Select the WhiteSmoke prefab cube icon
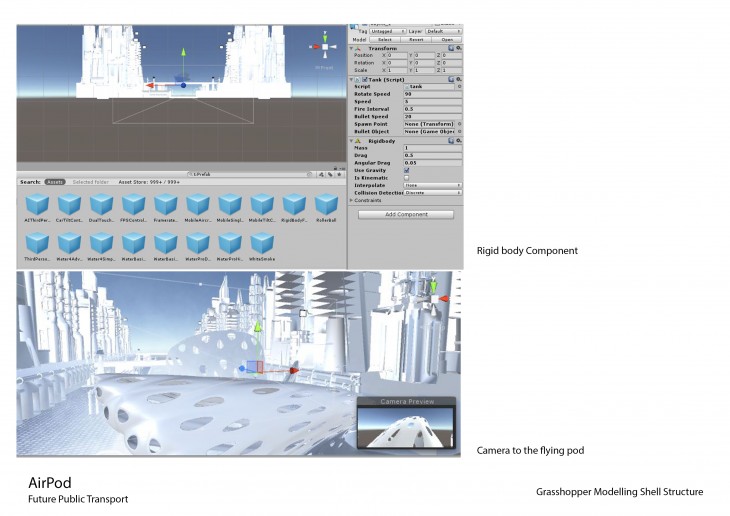Viewport: 730px width, 516px height. [262, 243]
